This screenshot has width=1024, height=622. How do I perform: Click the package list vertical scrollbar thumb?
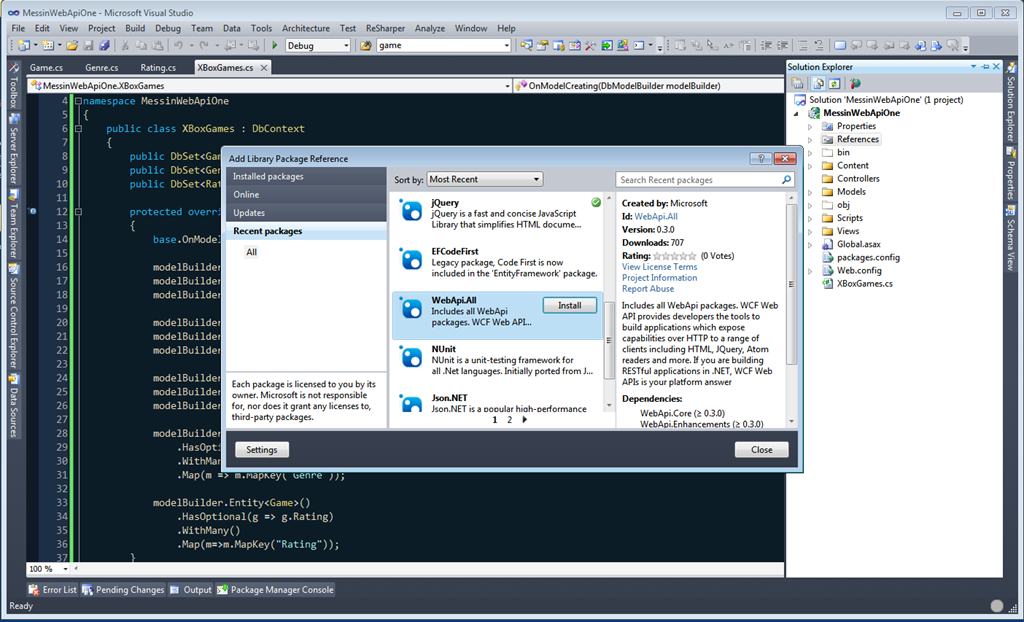pos(609,340)
